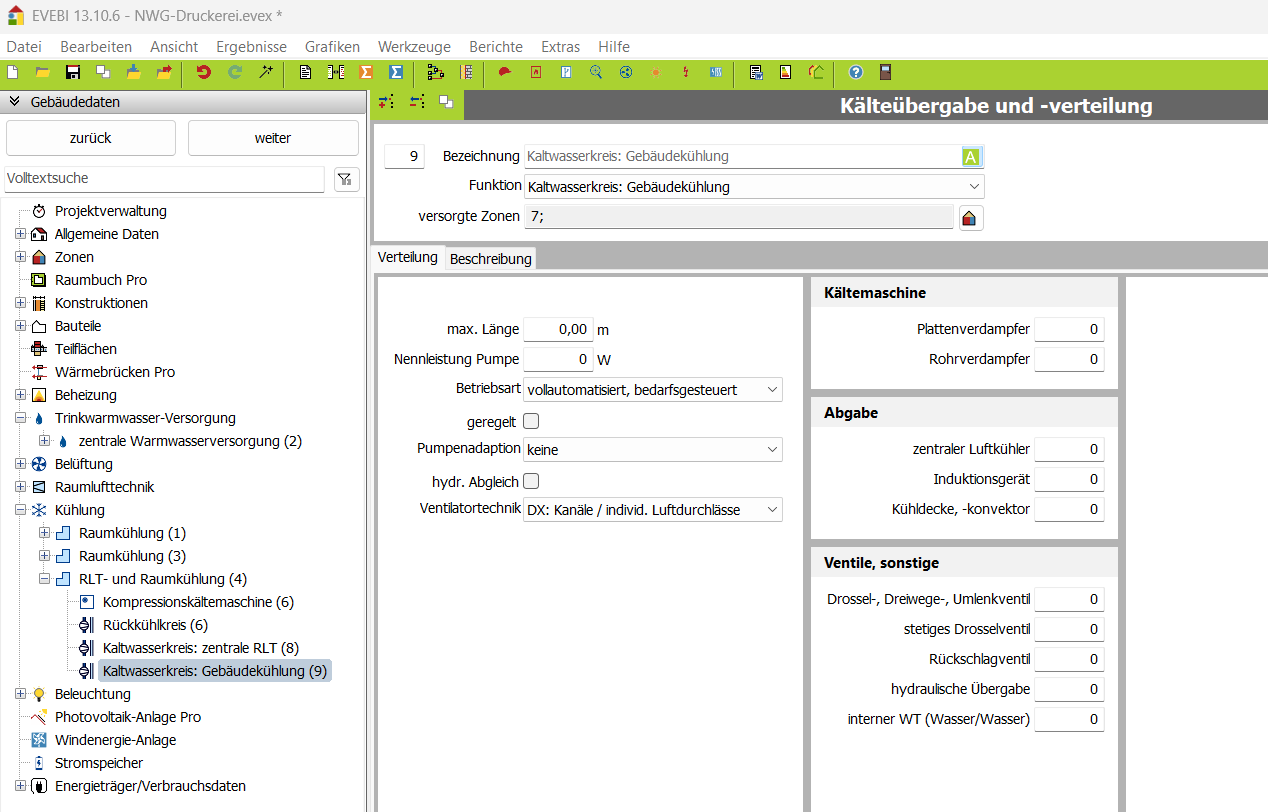
Task: Click the magic wand toolbar icon
Action: [266, 72]
